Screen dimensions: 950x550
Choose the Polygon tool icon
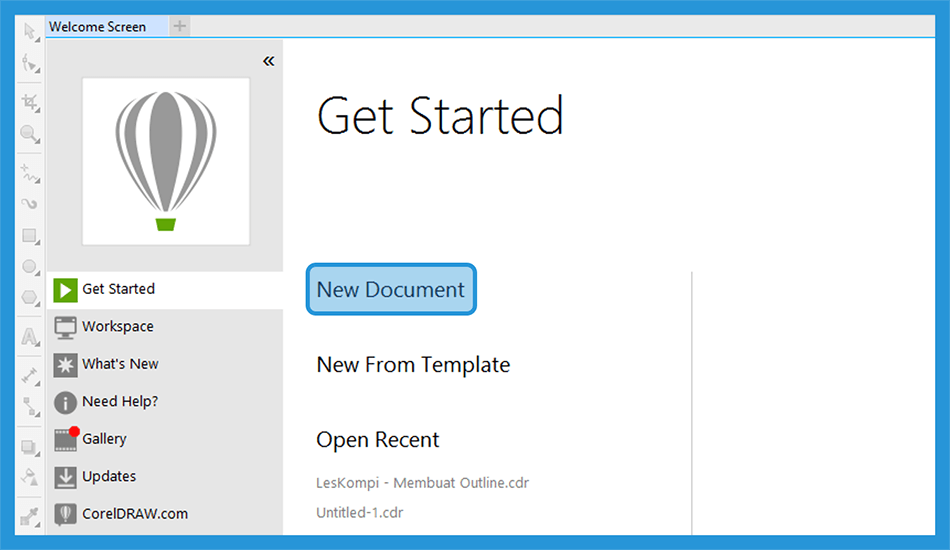(29, 297)
